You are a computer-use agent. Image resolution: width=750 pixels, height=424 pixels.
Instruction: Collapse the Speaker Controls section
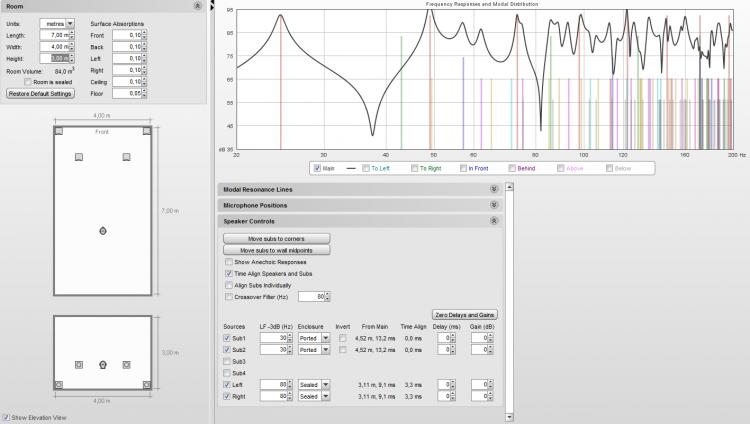point(493,221)
